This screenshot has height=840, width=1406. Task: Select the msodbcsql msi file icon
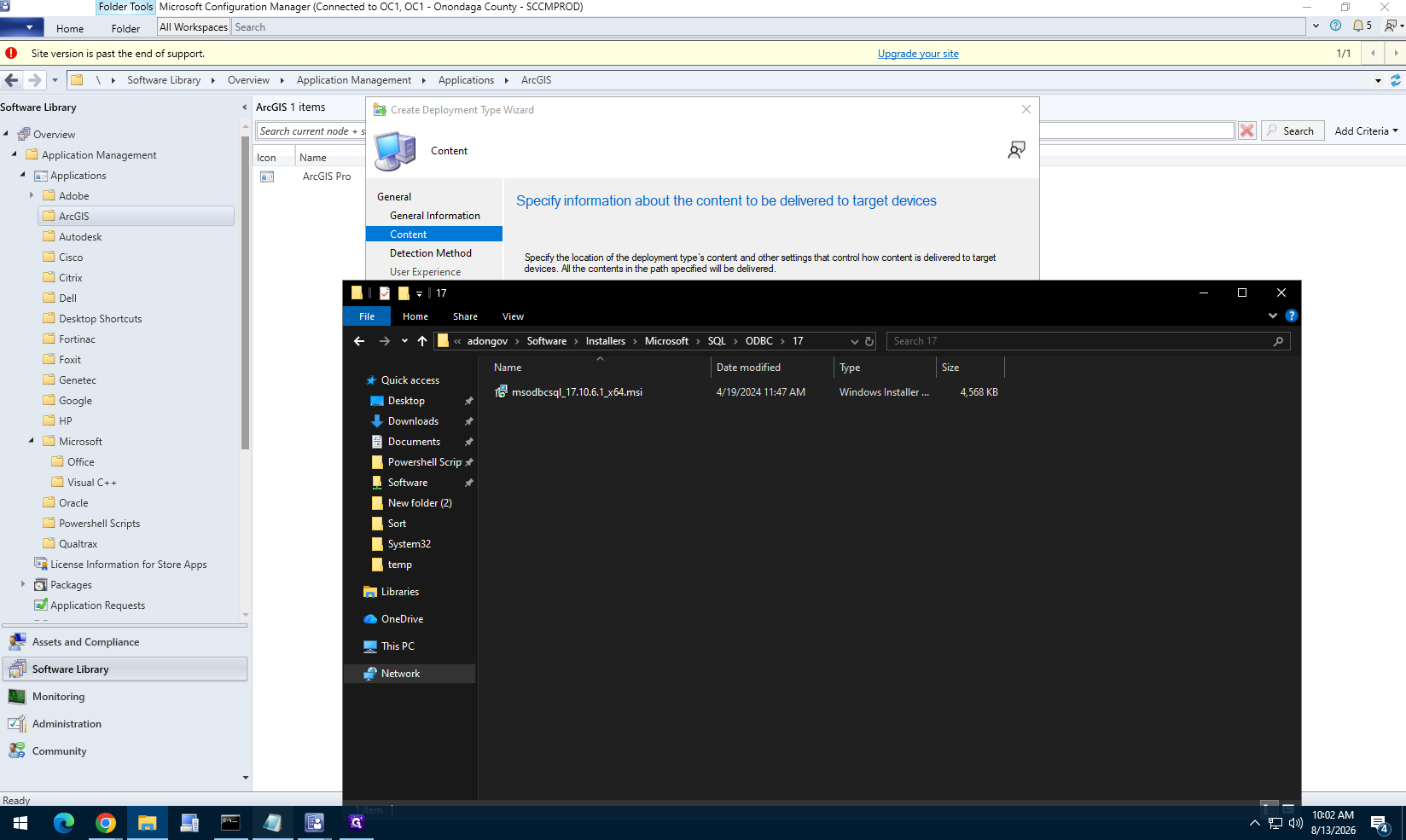point(502,392)
